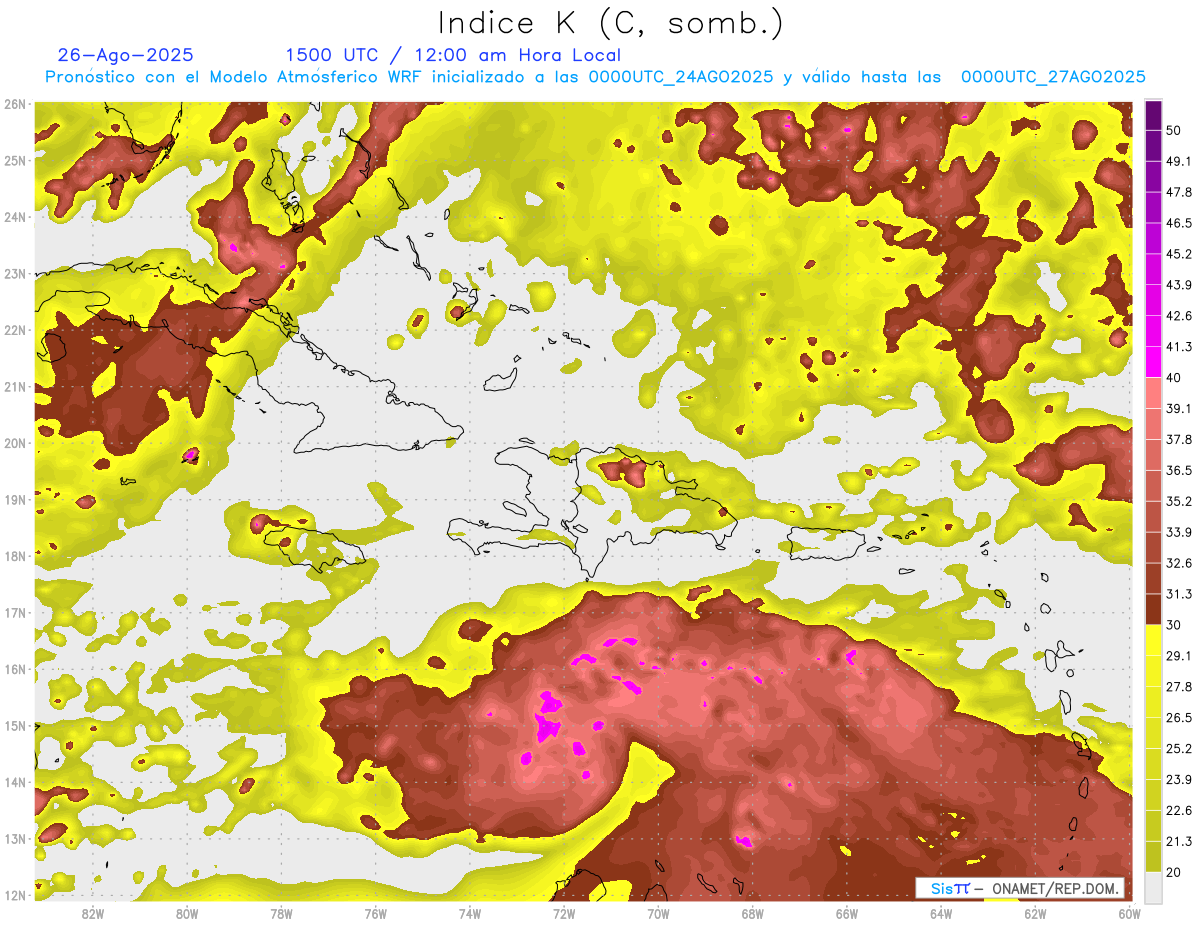This screenshot has width=1200, height=927.
Task: Click the latitude label '14N'
Action: pos(15,782)
